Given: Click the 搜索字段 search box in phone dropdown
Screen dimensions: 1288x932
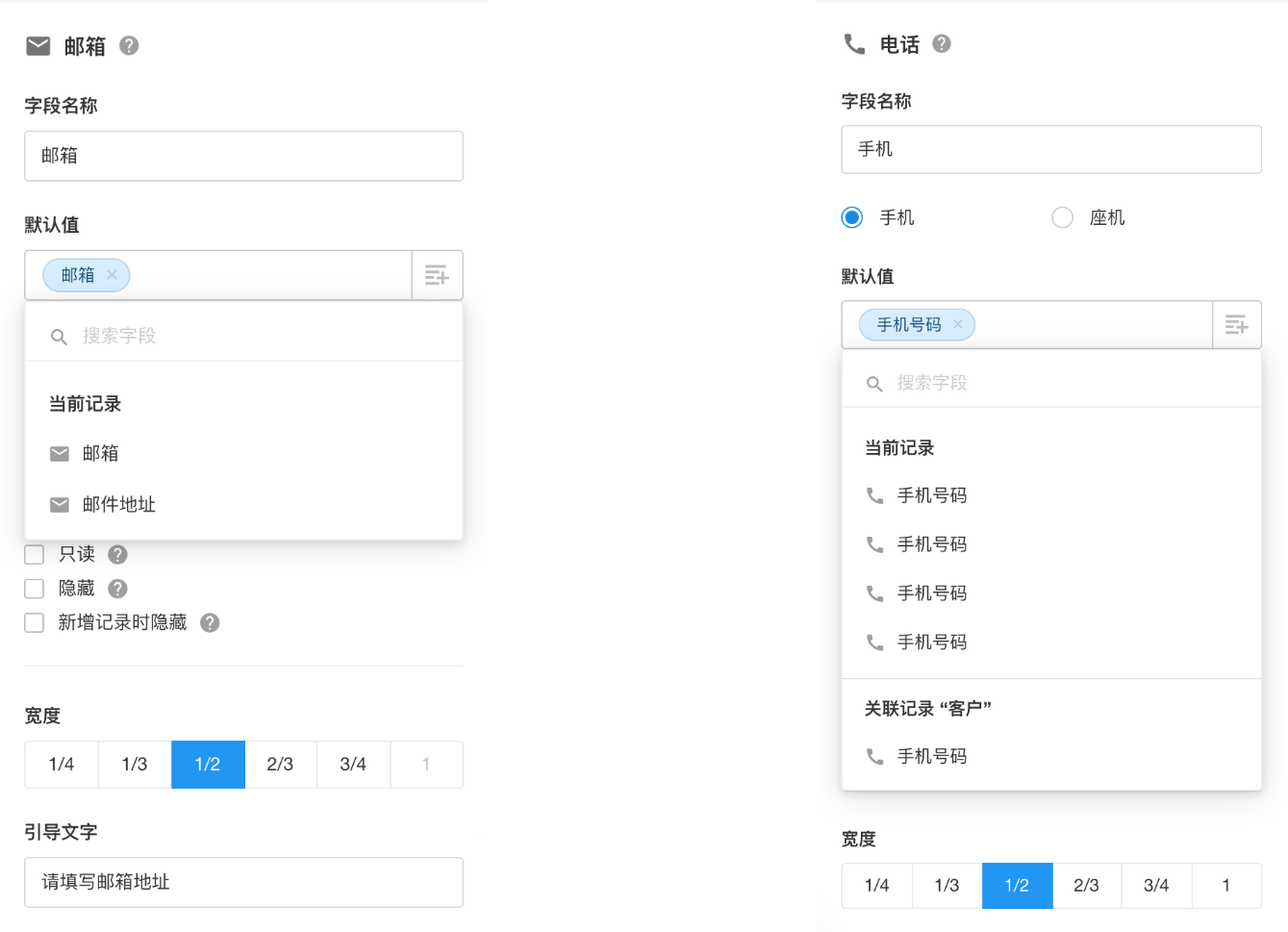Looking at the screenshot, I should coord(1048,383).
